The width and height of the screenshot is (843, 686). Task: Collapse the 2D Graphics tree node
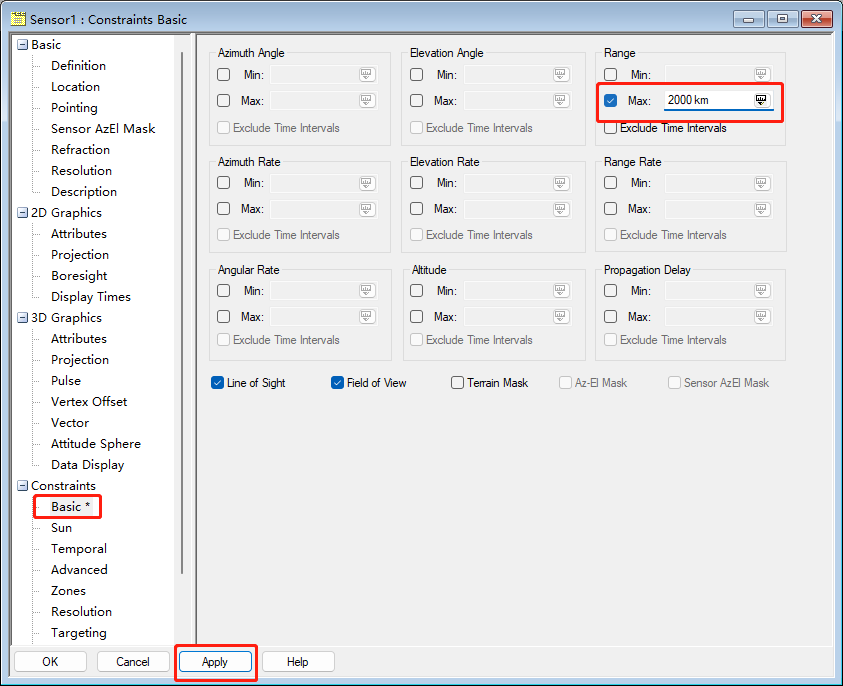tap(22, 213)
